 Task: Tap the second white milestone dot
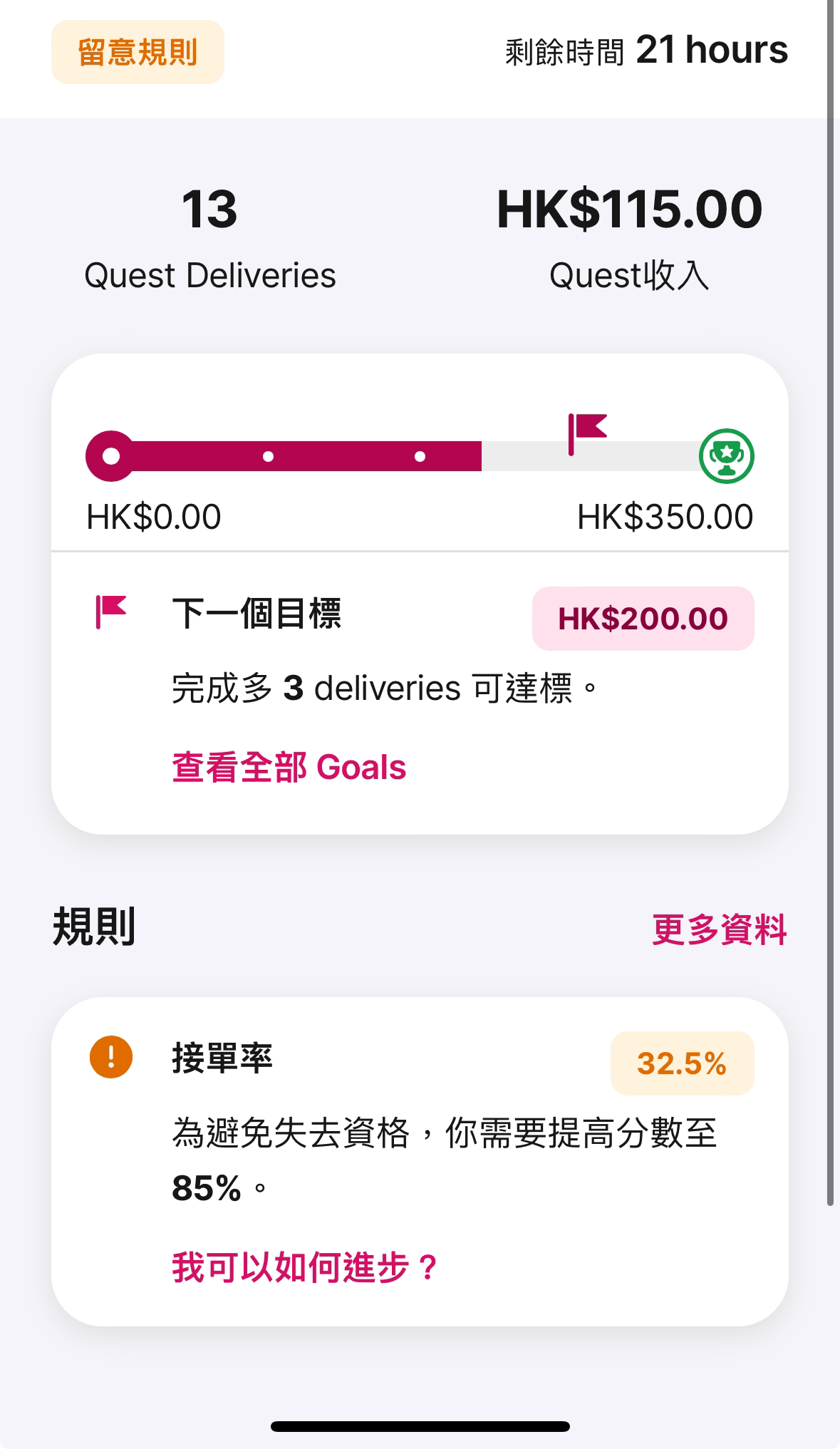[420, 456]
